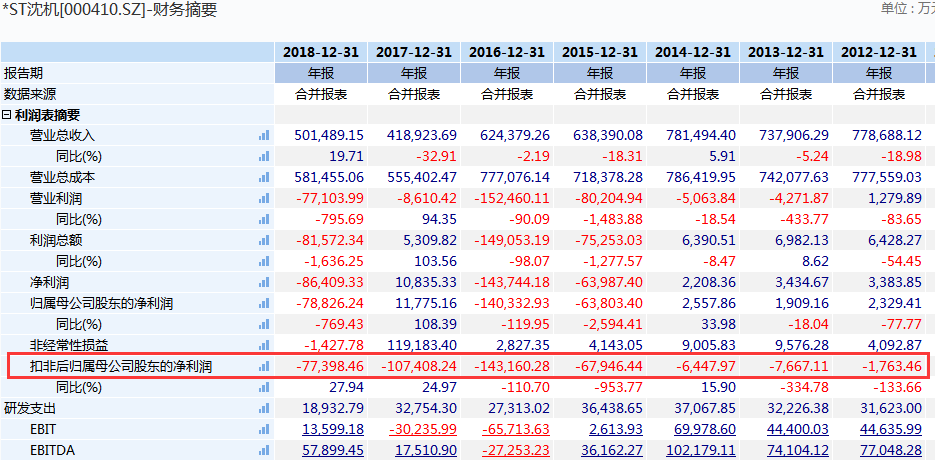Click 2018 归母净利润 value -78,826.24
This screenshot has height=460, width=935.
330,304
